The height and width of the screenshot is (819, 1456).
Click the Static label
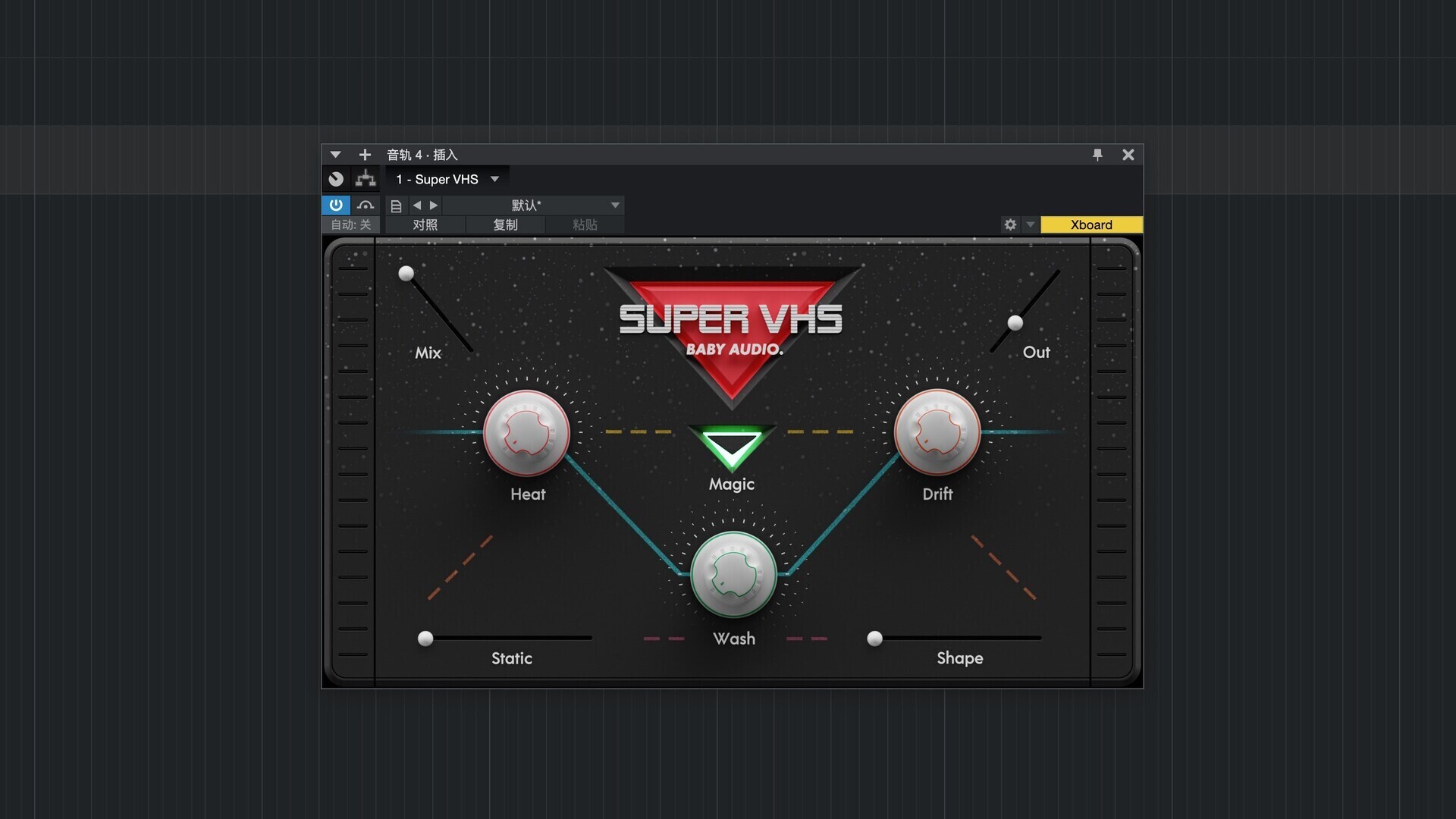[x=512, y=658]
